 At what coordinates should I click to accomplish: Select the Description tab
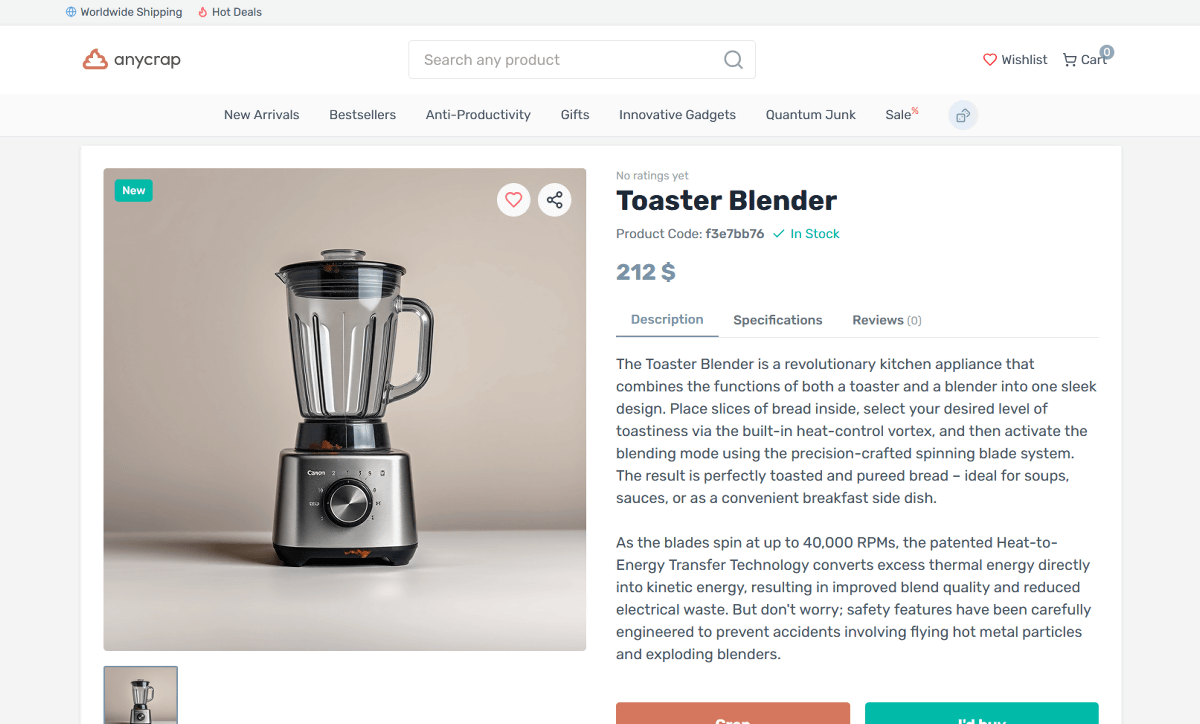click(x=667, y=320)
